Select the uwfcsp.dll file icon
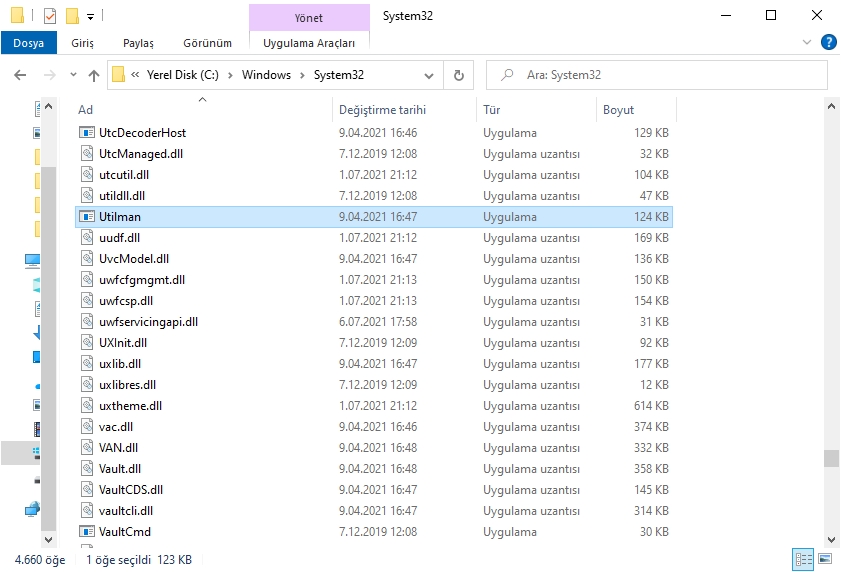 [87, 300]
